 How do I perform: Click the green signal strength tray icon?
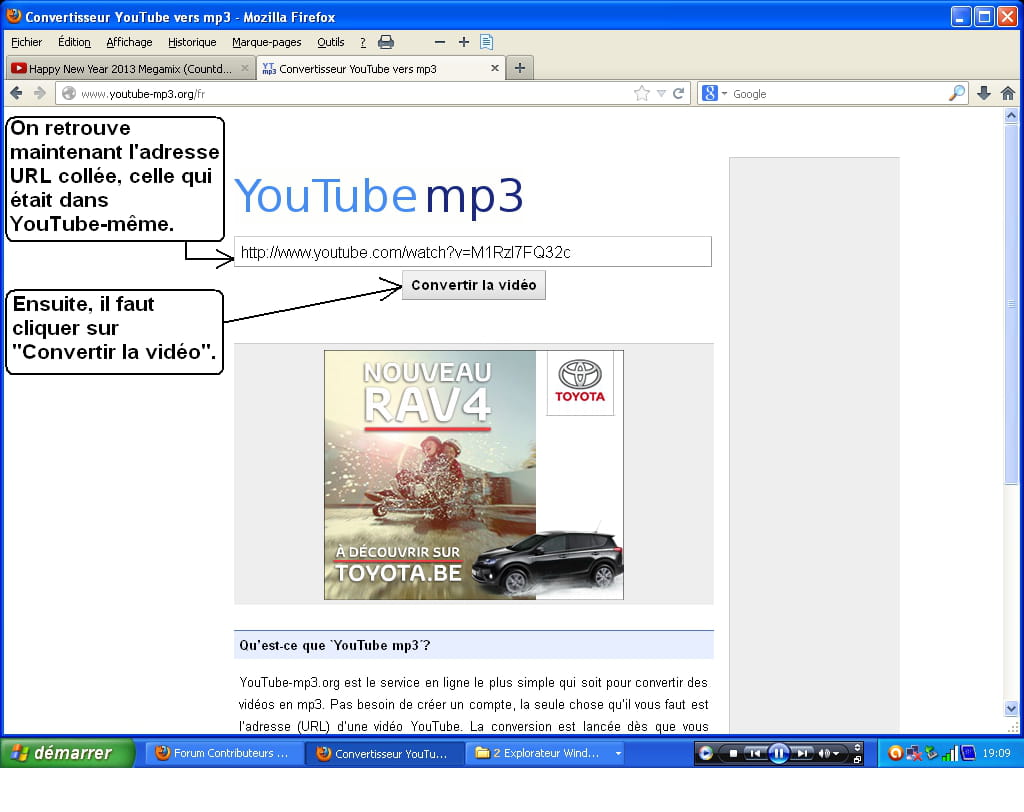pyautogui.click(x=950, y=753)
